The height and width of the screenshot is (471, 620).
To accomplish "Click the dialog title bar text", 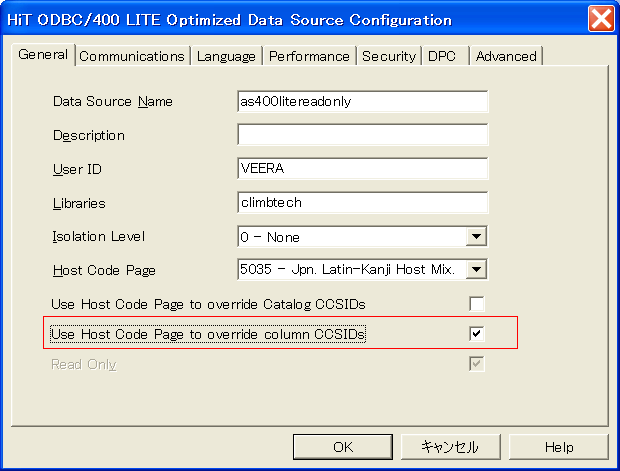I will [x=229, y=20].
